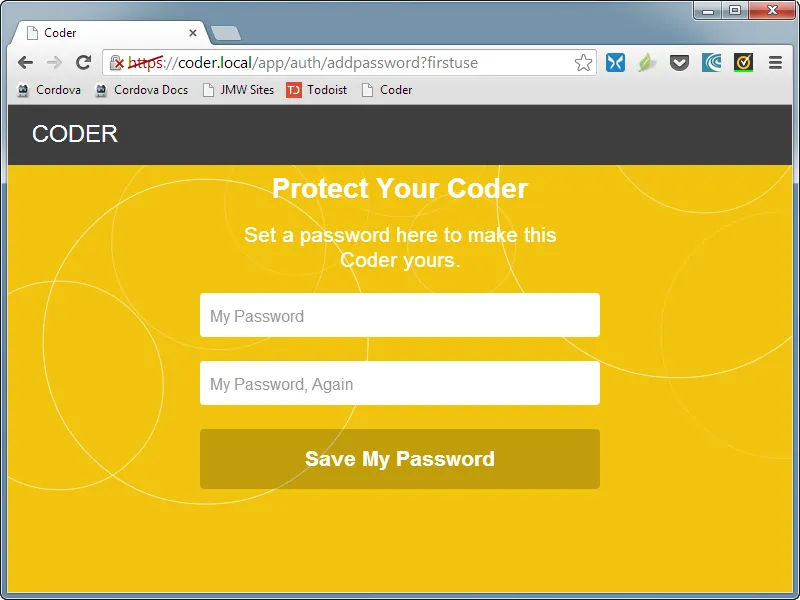Click the teal wave extension icon
The image size is (800, 600).
tap(711, 63)
